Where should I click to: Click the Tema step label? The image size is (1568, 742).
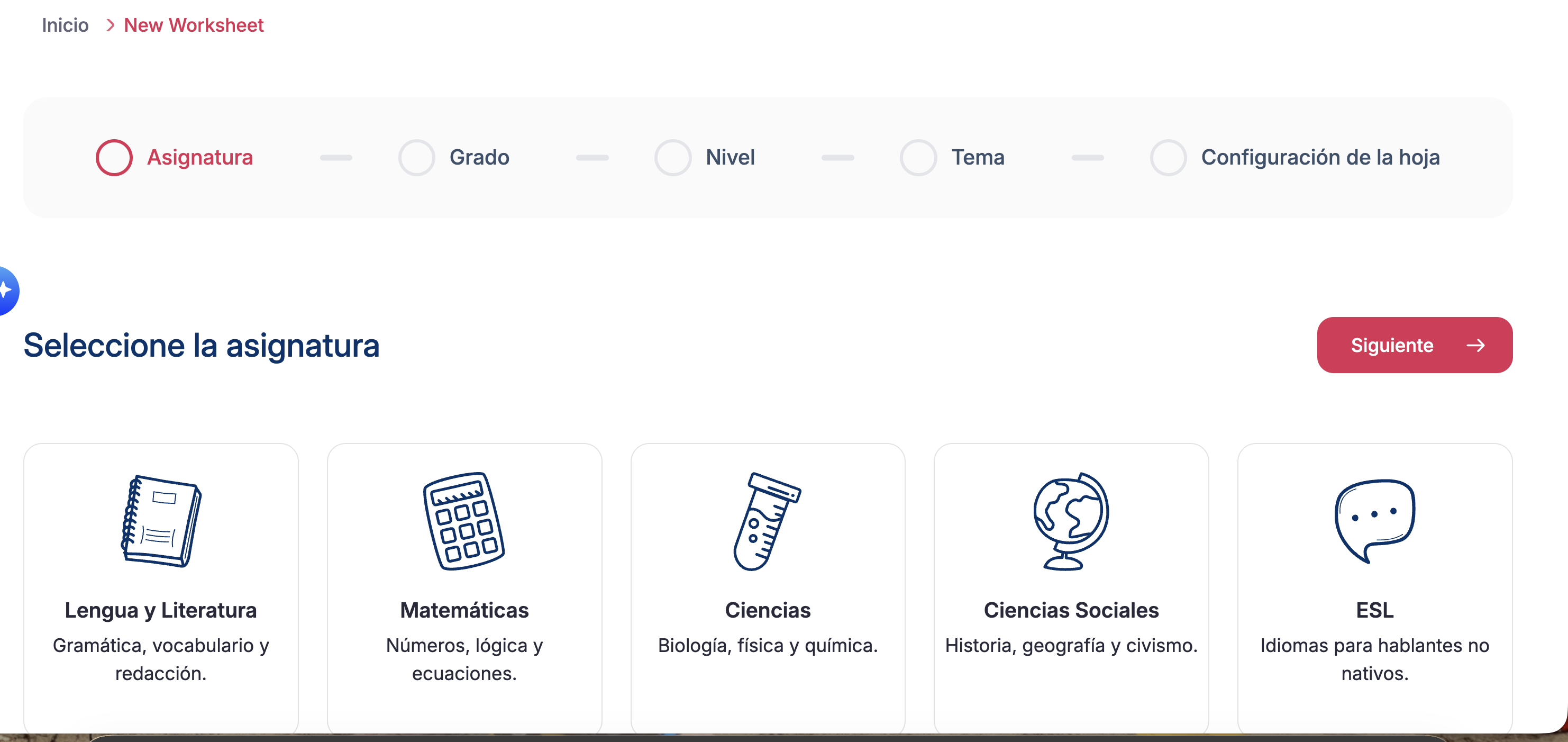[978, 158]
